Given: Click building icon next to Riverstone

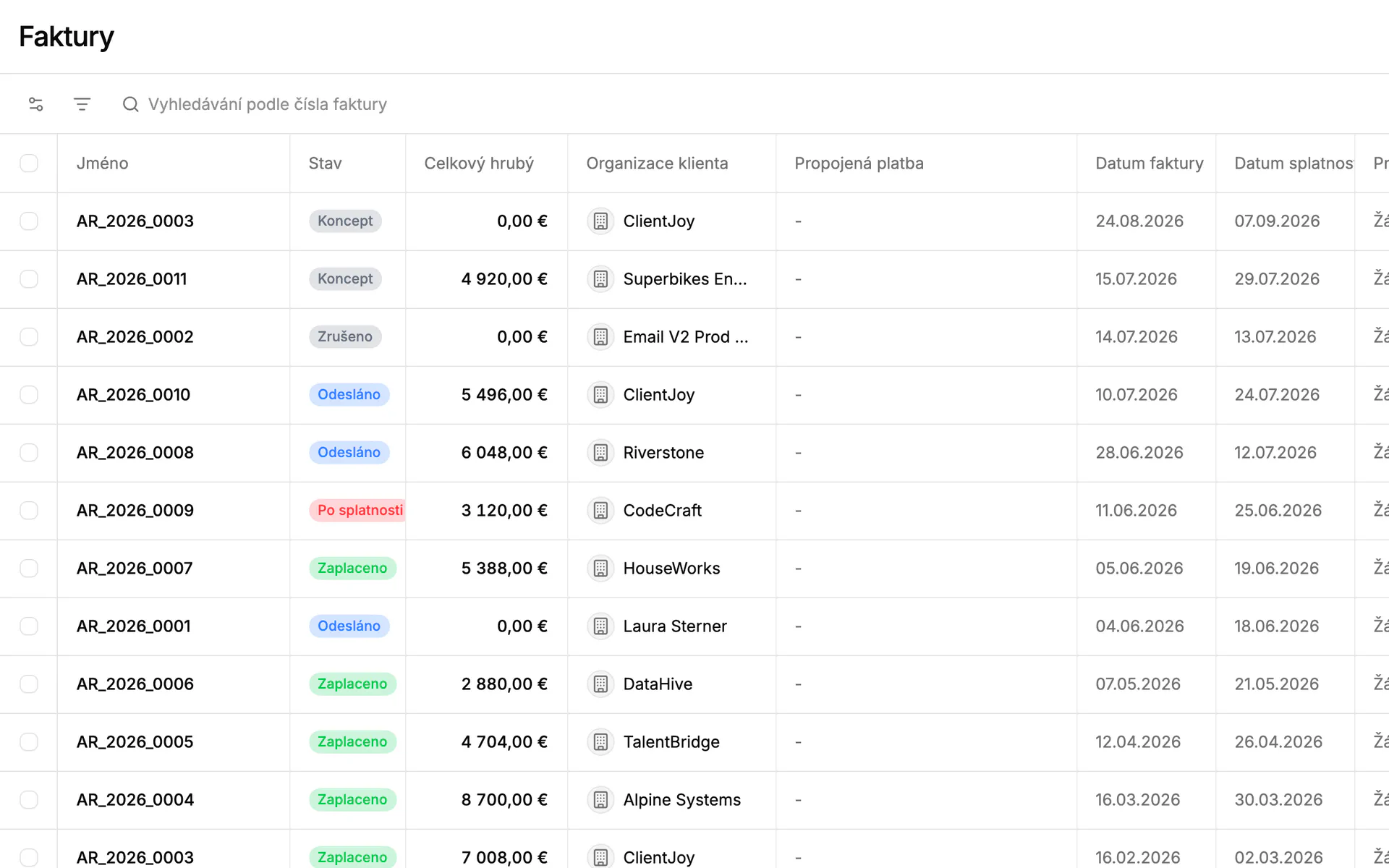Looking at the screenshot, I should [x=600, y=453].
